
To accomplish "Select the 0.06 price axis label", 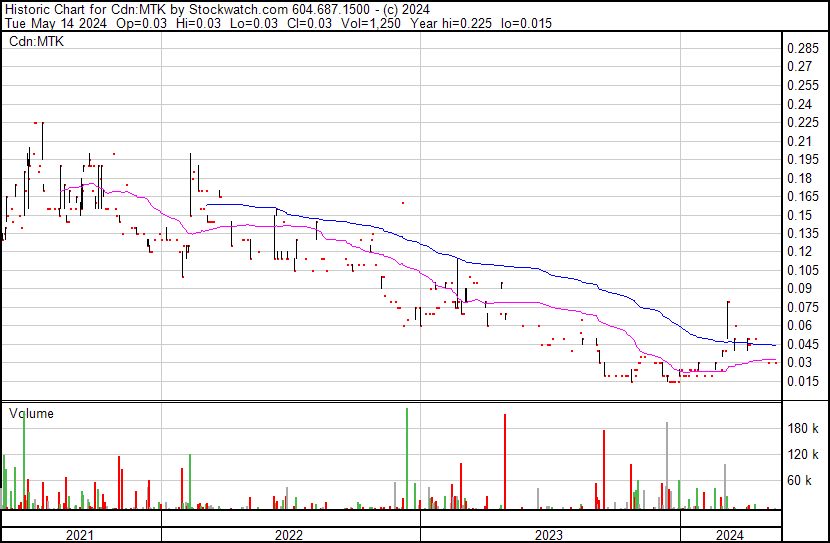I will [799, 325].
